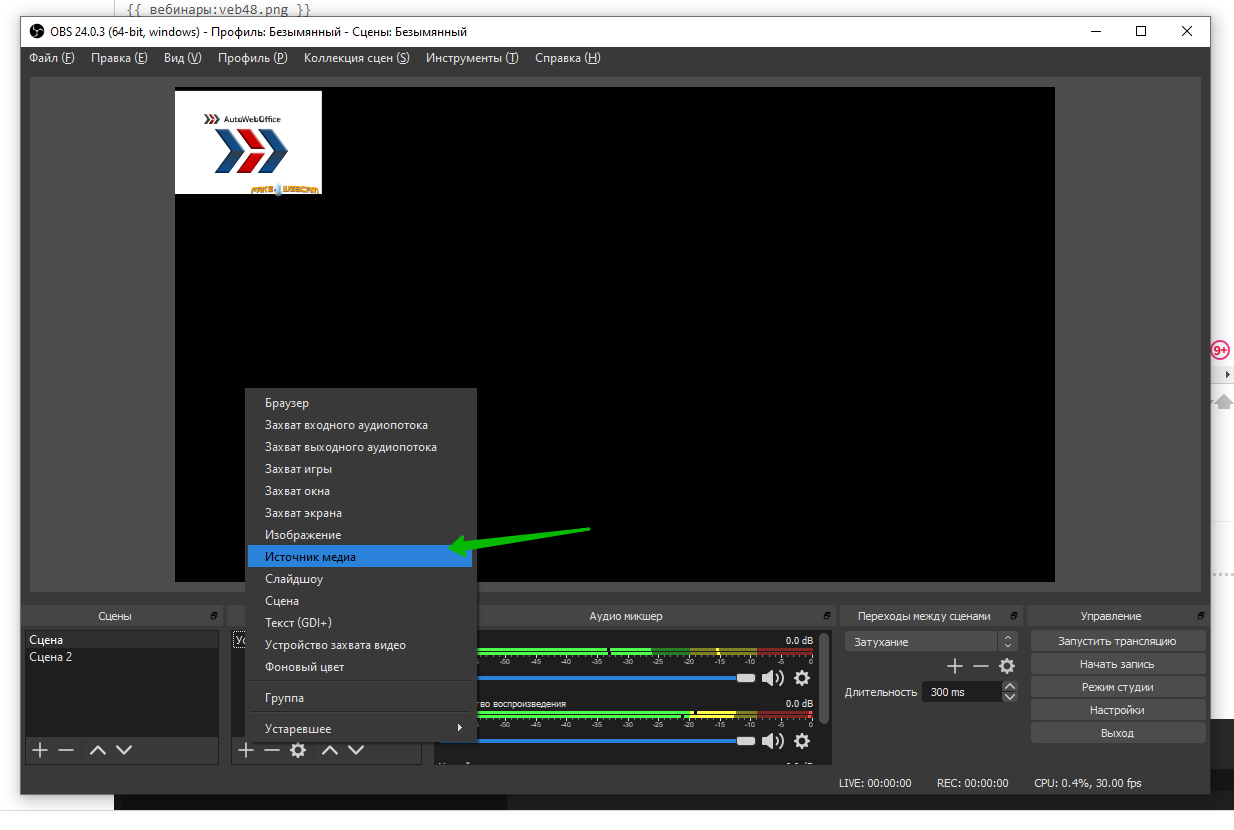The image size is (1234, 830).
Task: Move scene down in Сцены list
Action: pyautogui.click(x=124, y=750)
